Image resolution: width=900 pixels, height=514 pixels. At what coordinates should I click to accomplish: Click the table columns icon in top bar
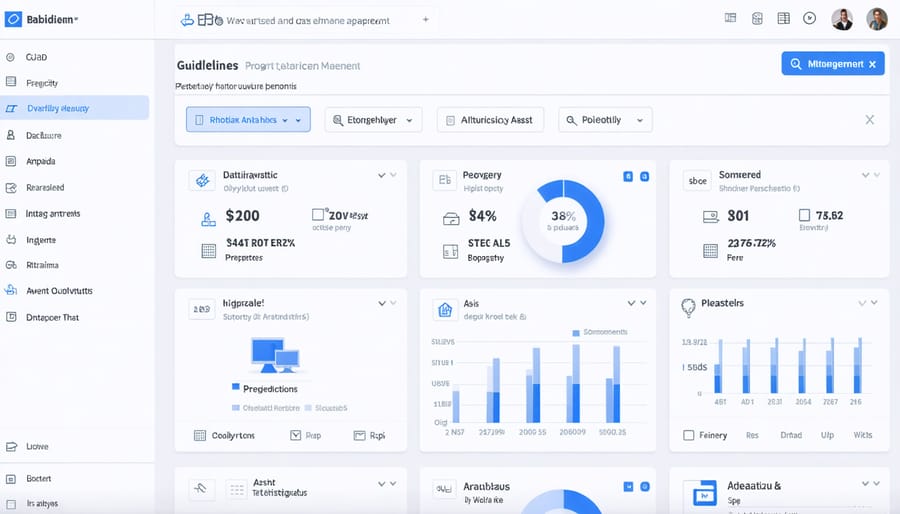click(x=783, y=18)
